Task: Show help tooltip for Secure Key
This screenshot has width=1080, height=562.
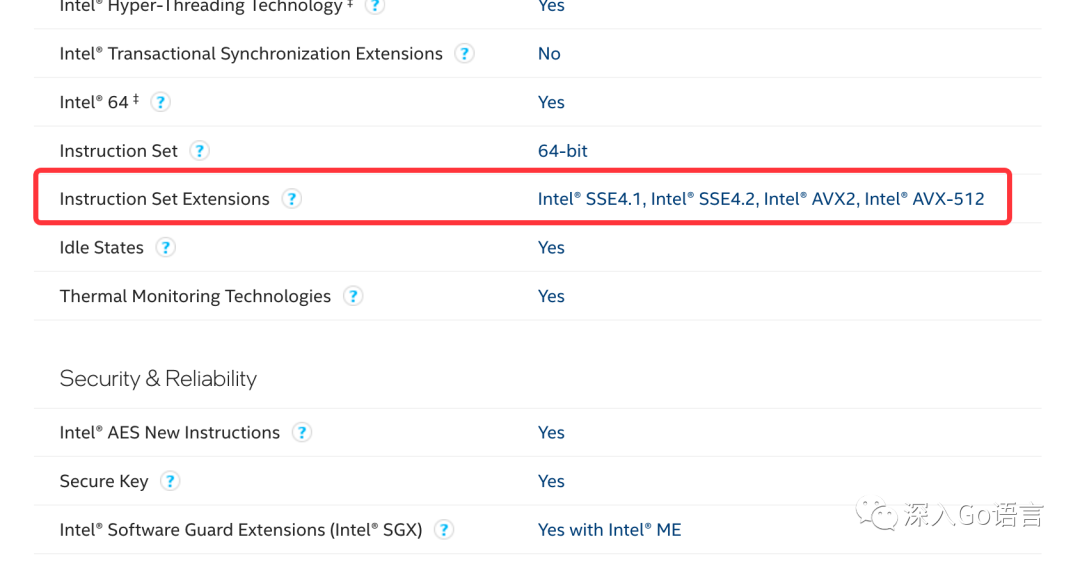Action: coord(169,481)
